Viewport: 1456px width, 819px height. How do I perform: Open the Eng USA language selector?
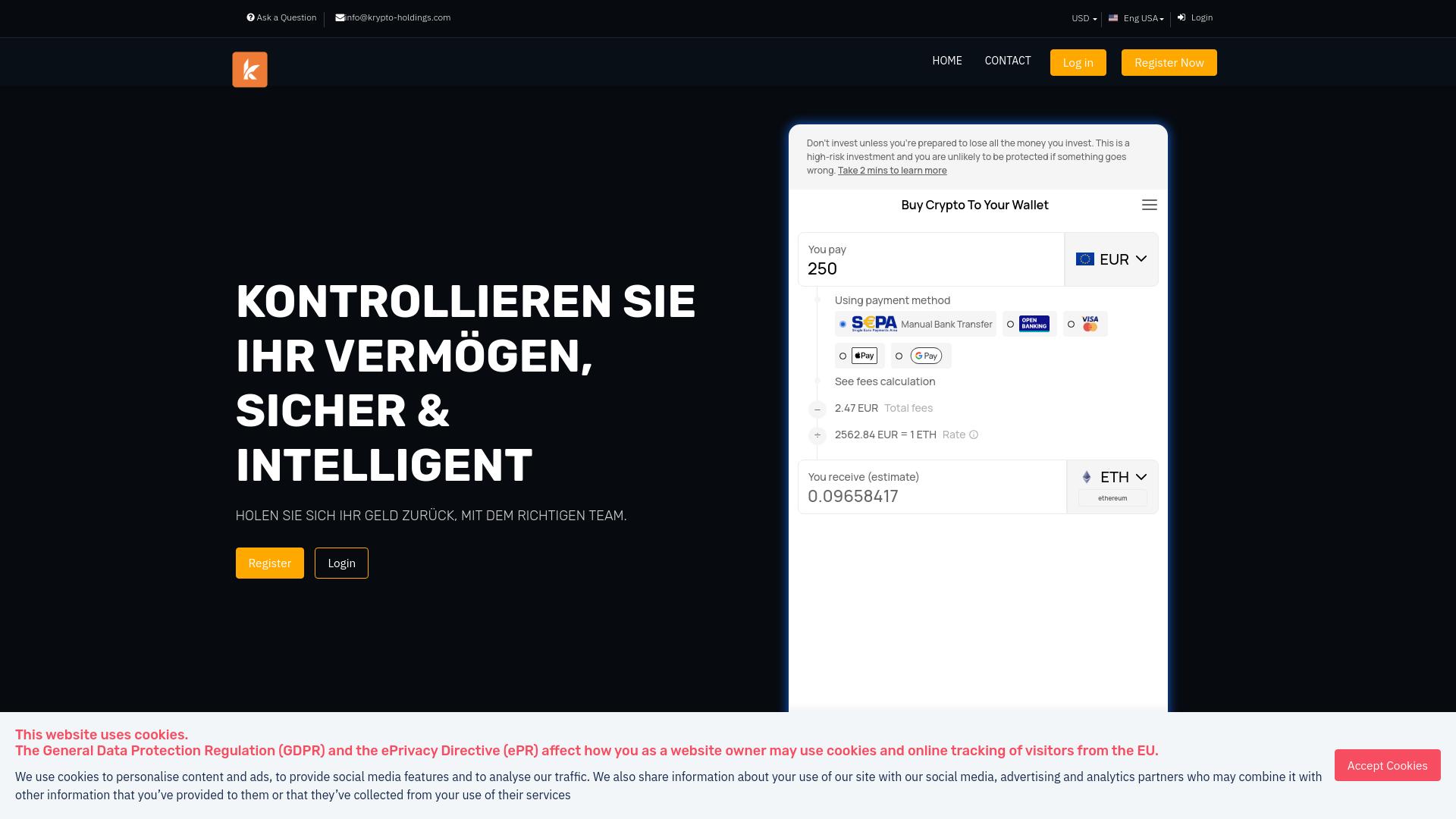1135,18
